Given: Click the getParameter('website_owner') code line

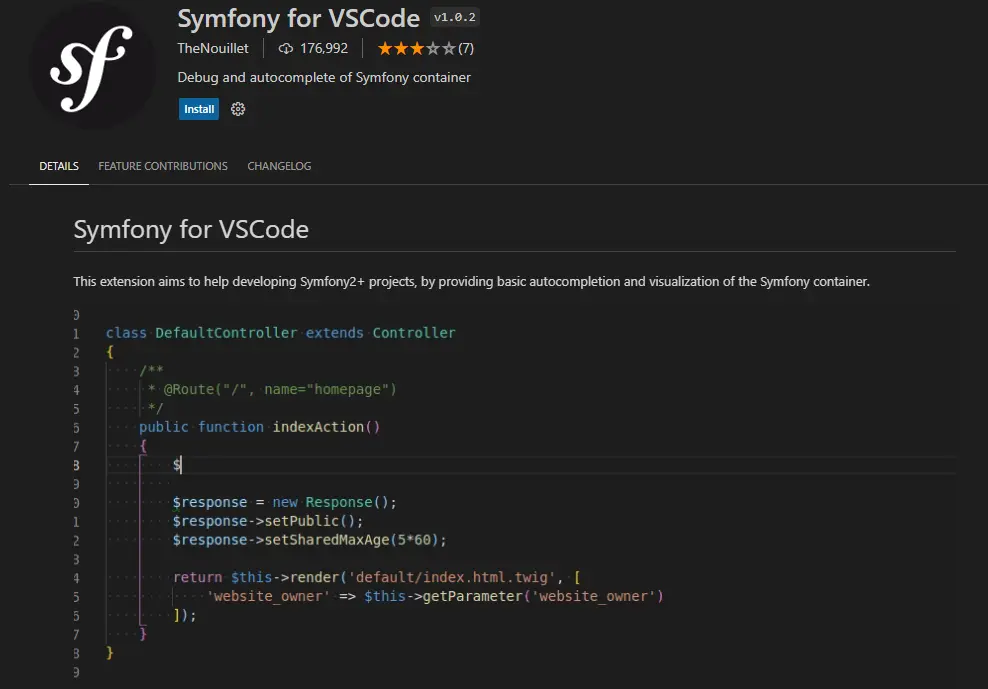Looking at the screenshot, I should [x=435, y=596].
